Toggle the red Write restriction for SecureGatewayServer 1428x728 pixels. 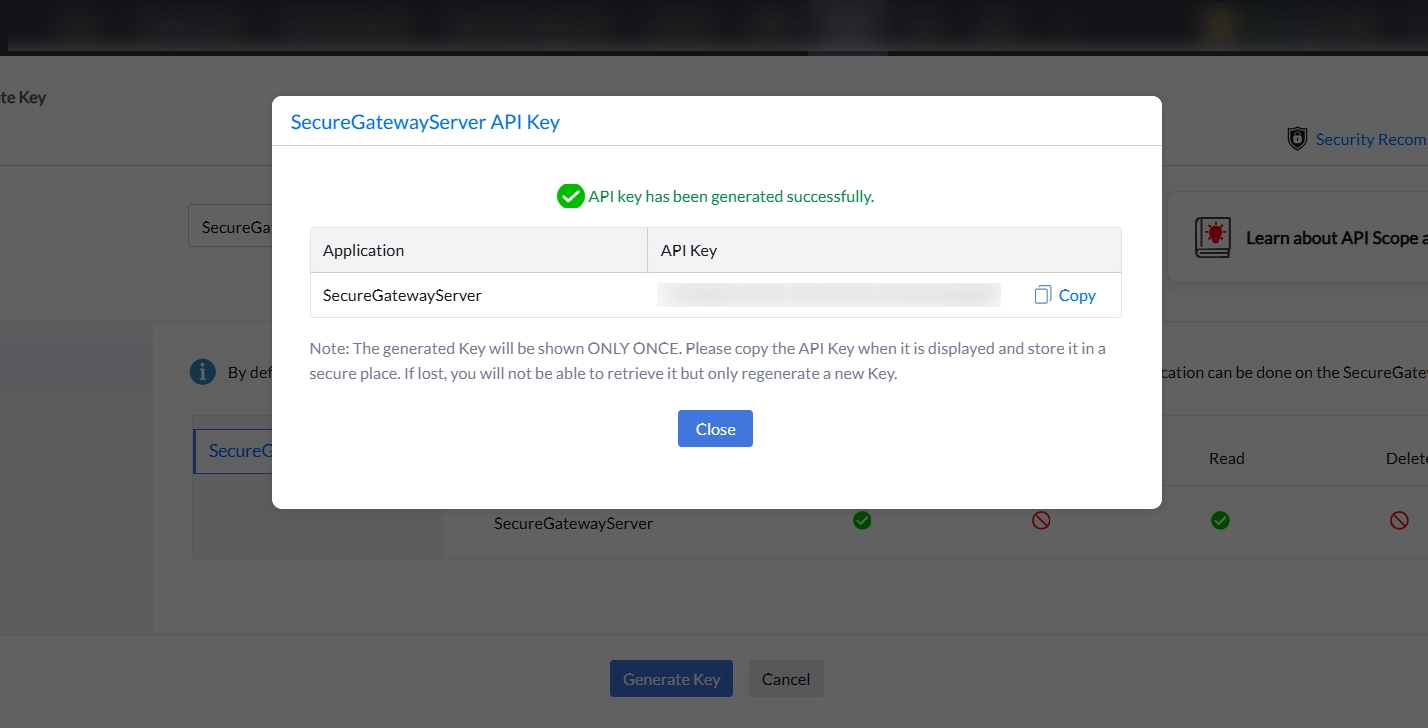(x=1041, y=520)
